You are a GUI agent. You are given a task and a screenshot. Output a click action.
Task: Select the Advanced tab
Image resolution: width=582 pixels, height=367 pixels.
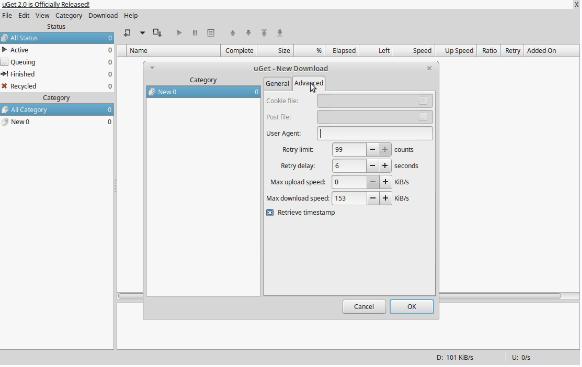coord(309,83)
